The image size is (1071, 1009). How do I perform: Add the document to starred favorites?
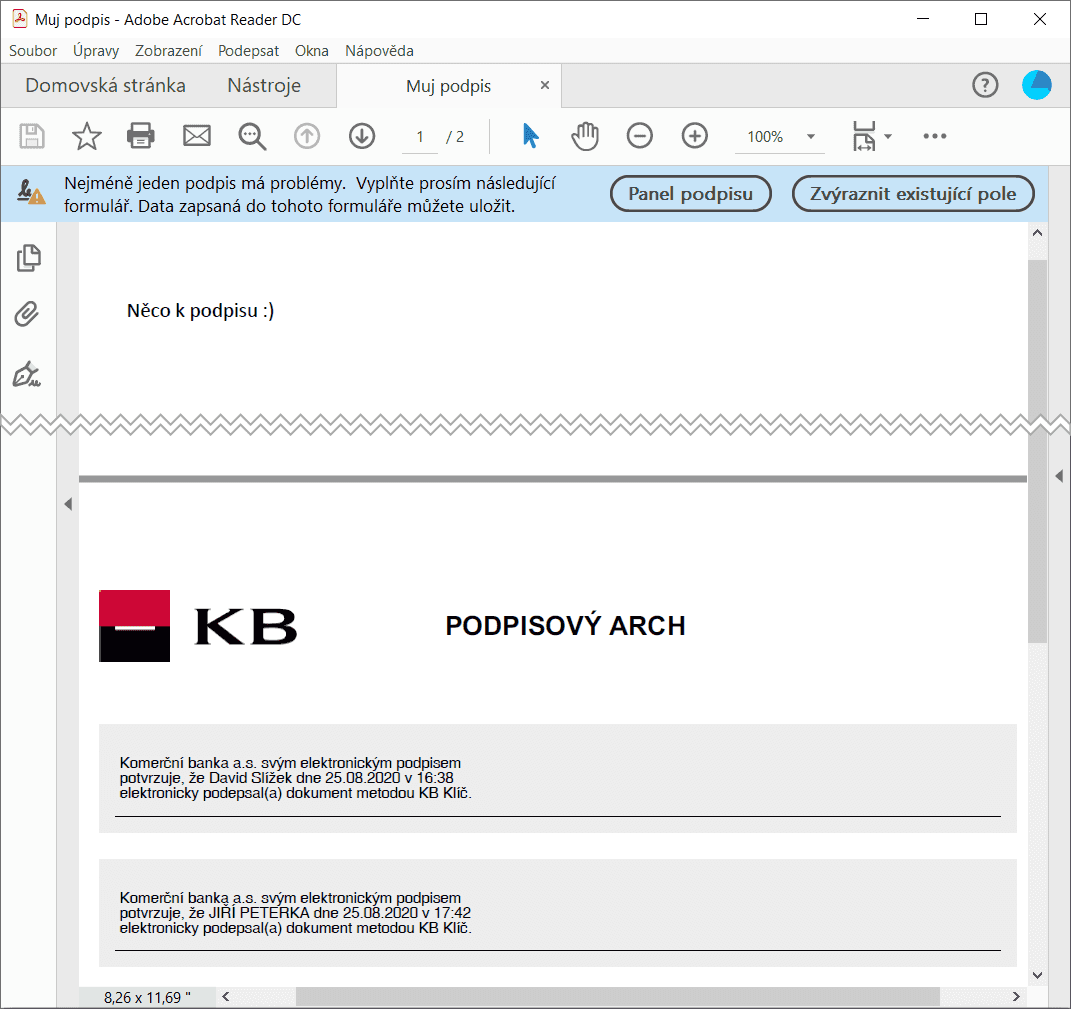point(87,136)
